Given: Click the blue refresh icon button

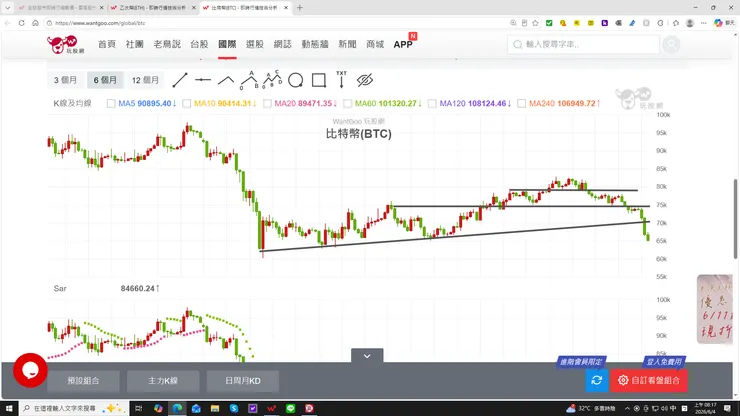Looking at the screenshot, I should click(597, 380).
